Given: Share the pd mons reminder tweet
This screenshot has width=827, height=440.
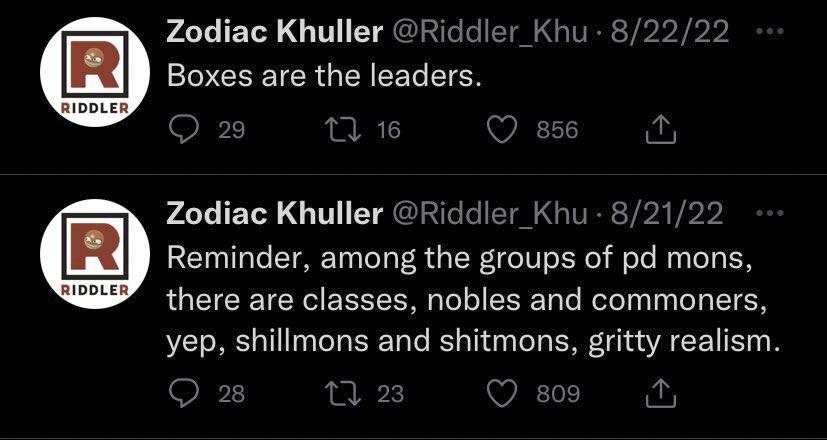Looking at the screenshot, I should pos(661,393).
